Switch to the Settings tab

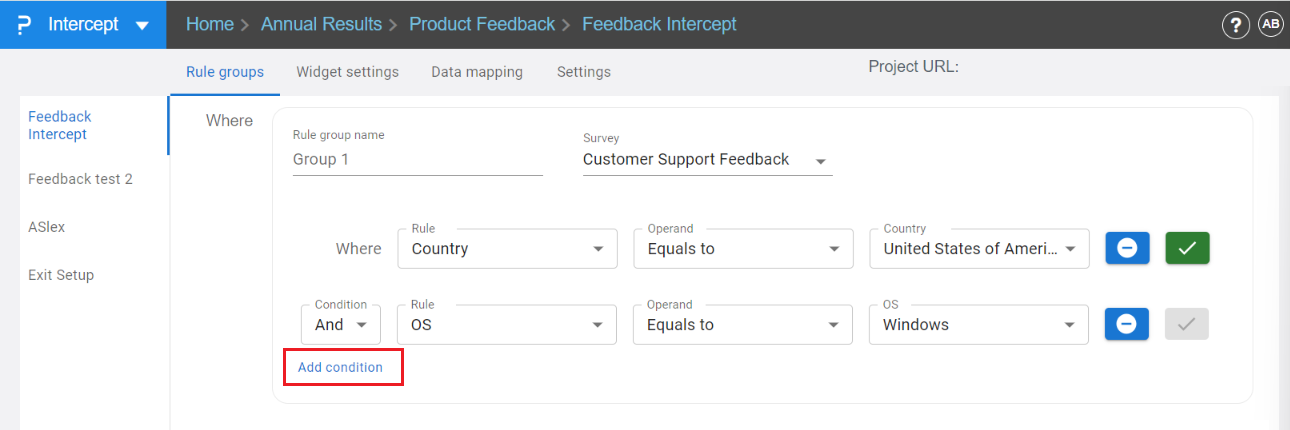584,72
